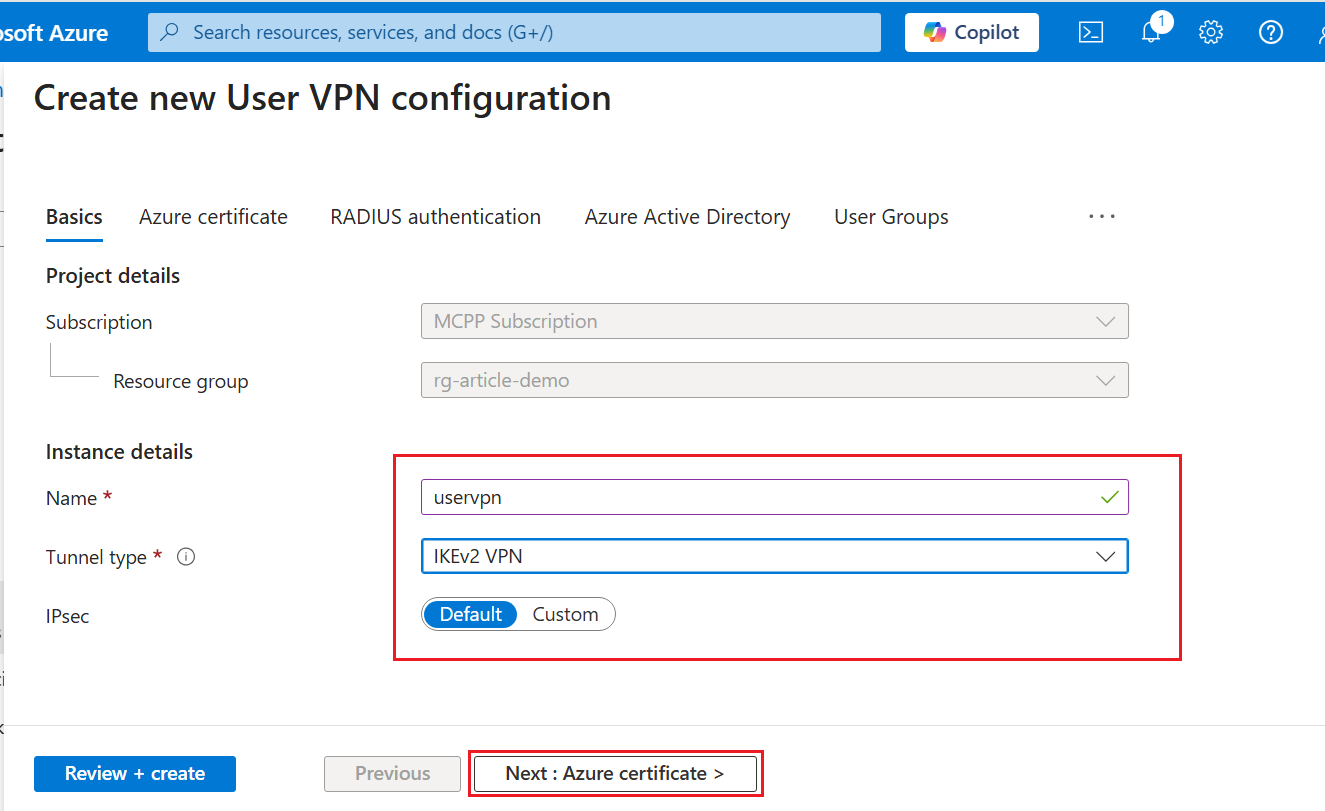This screenshot has height=811, width=1325.
Task: Select Default IPsec option
Action: coord(470,614)
